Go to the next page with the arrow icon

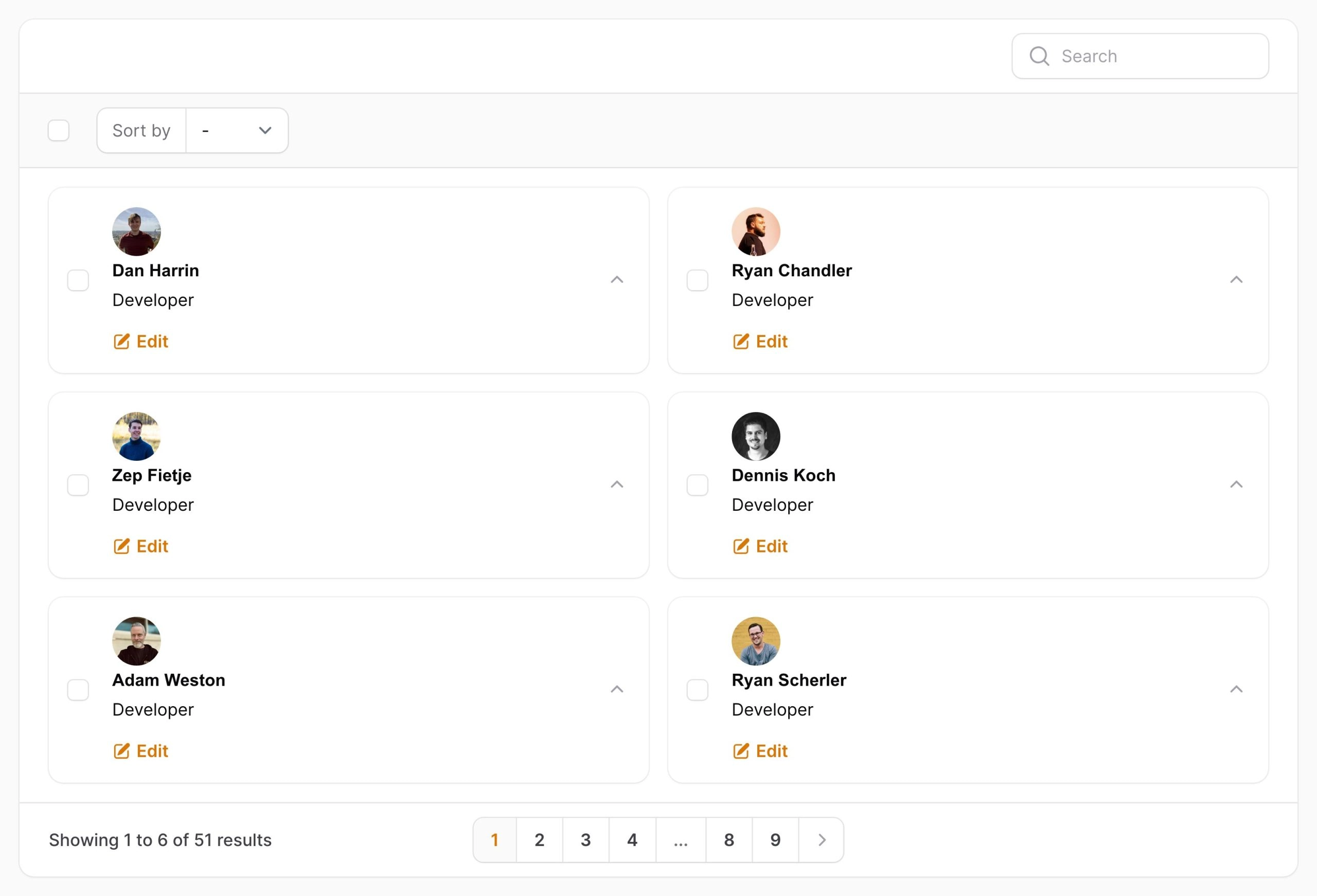(822, 839)
